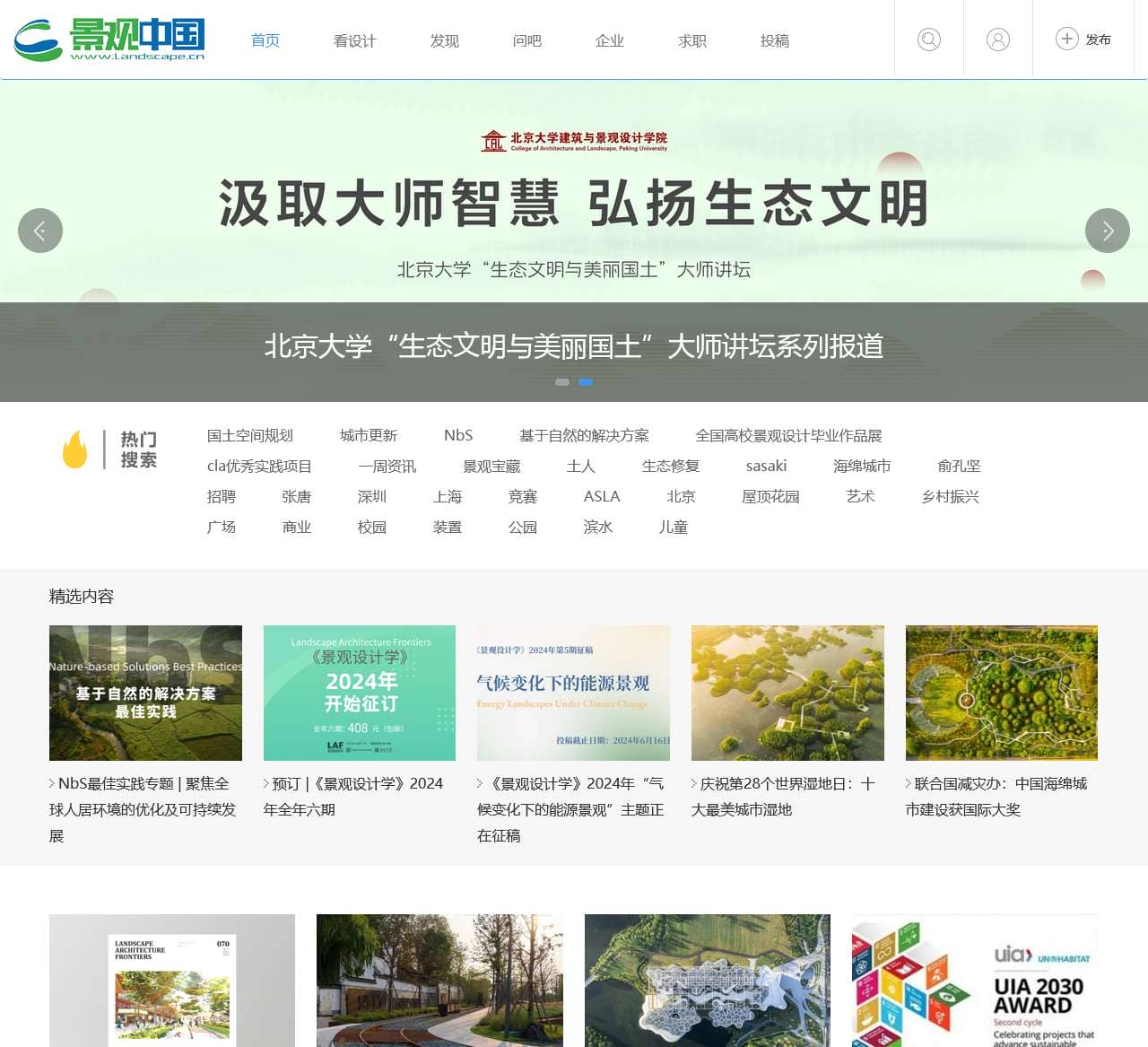Search hot keyword 国土空间规划

250,435
